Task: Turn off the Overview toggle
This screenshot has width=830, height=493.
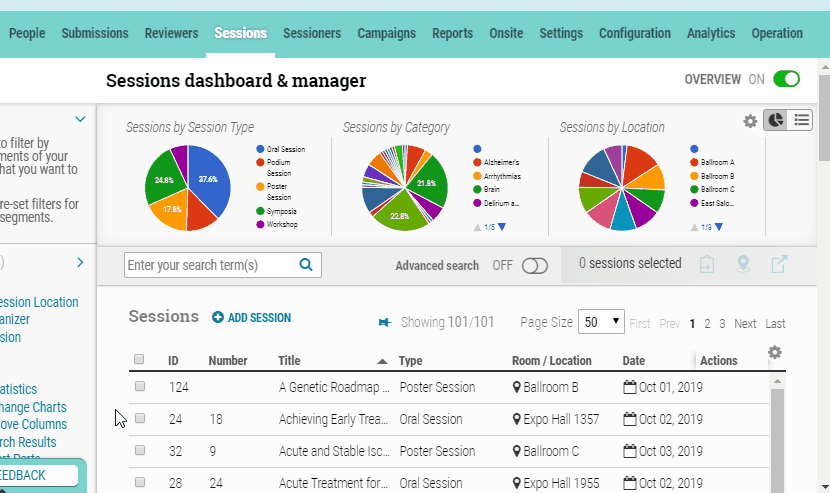Action: coord(786,79)
